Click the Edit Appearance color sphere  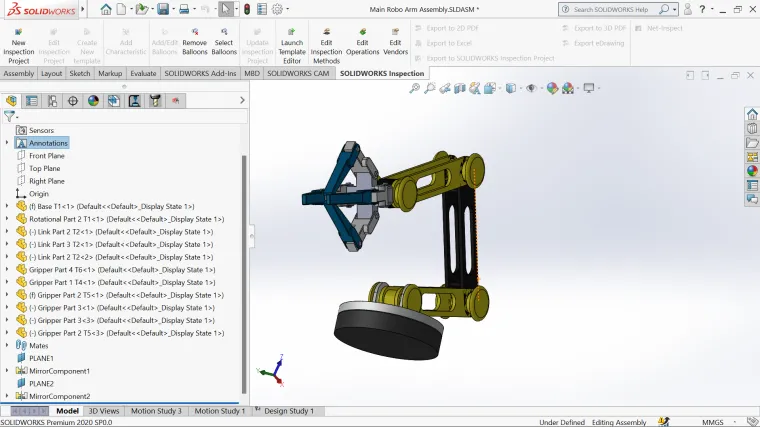tap(551, 88)
